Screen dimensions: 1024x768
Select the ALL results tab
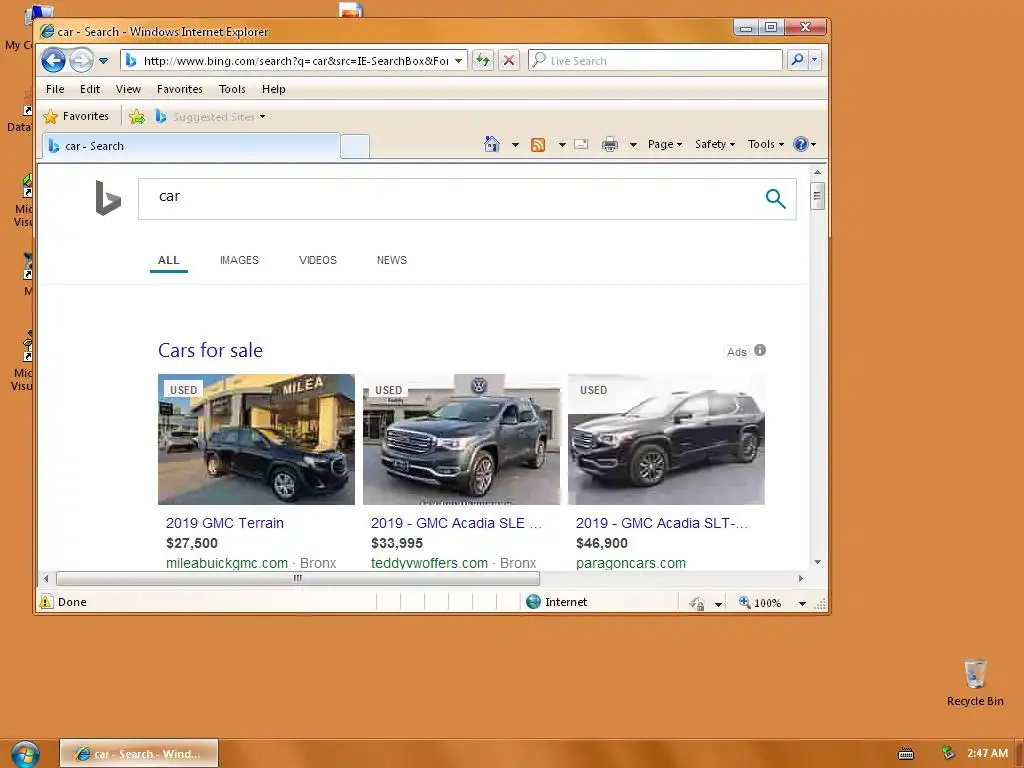pyautogui.click(x=168, y=260)
